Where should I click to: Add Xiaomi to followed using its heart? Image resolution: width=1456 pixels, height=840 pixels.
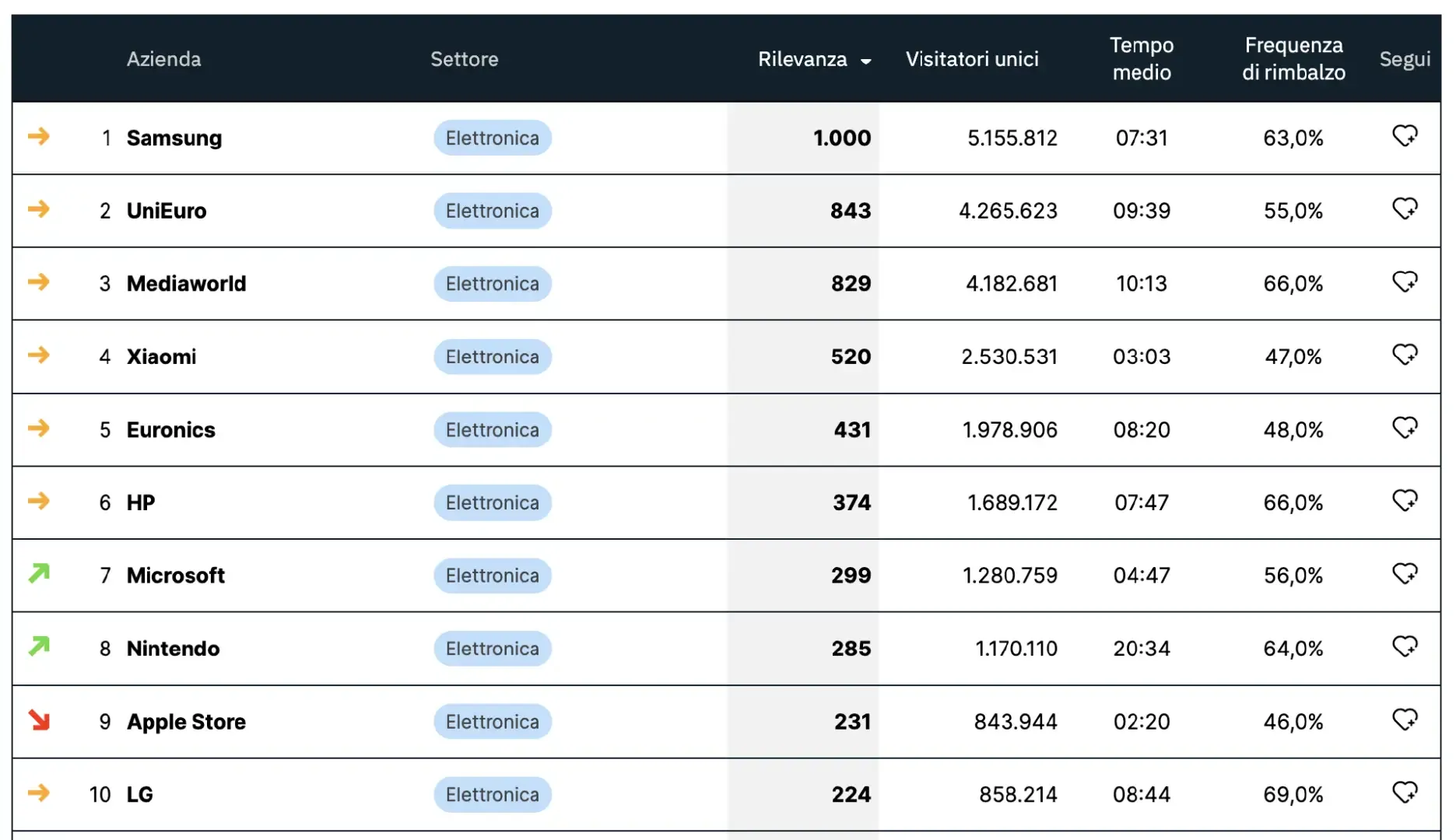coord(1405,355)
